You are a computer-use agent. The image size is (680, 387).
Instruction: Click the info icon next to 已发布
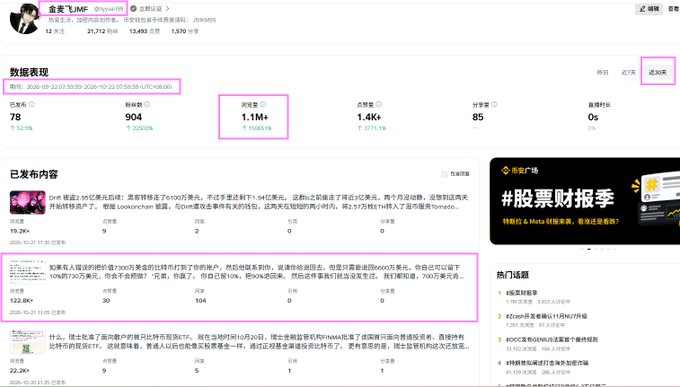tap(32, 105)
